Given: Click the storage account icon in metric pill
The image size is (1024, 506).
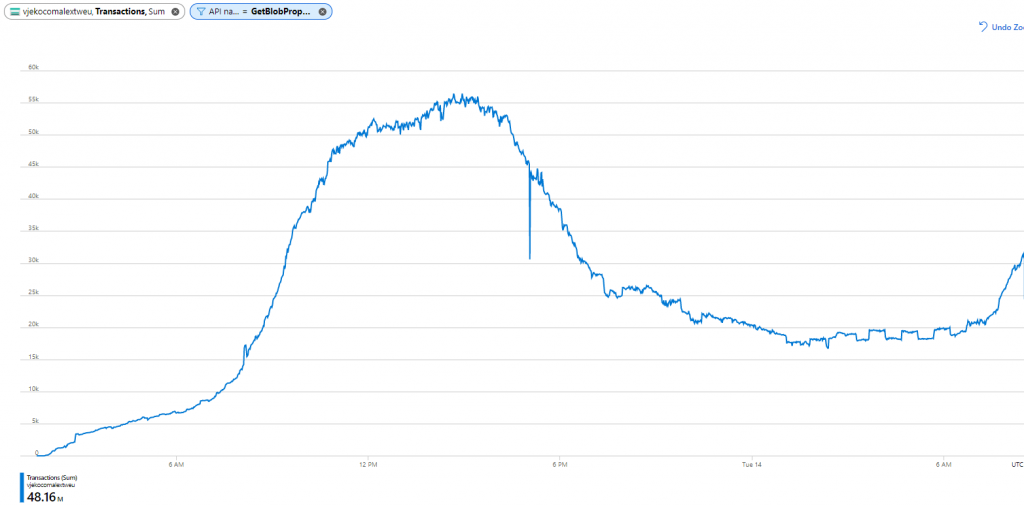Looking at the screenshot, I should (14, 12).
